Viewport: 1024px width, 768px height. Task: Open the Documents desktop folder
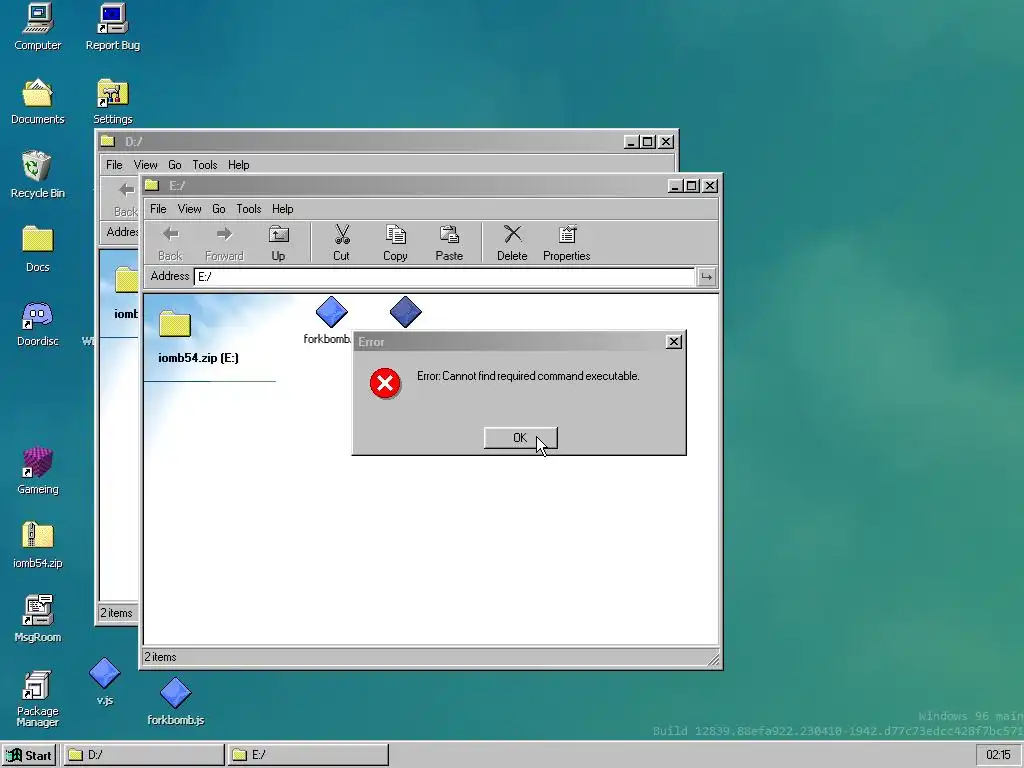click(38, 101)
